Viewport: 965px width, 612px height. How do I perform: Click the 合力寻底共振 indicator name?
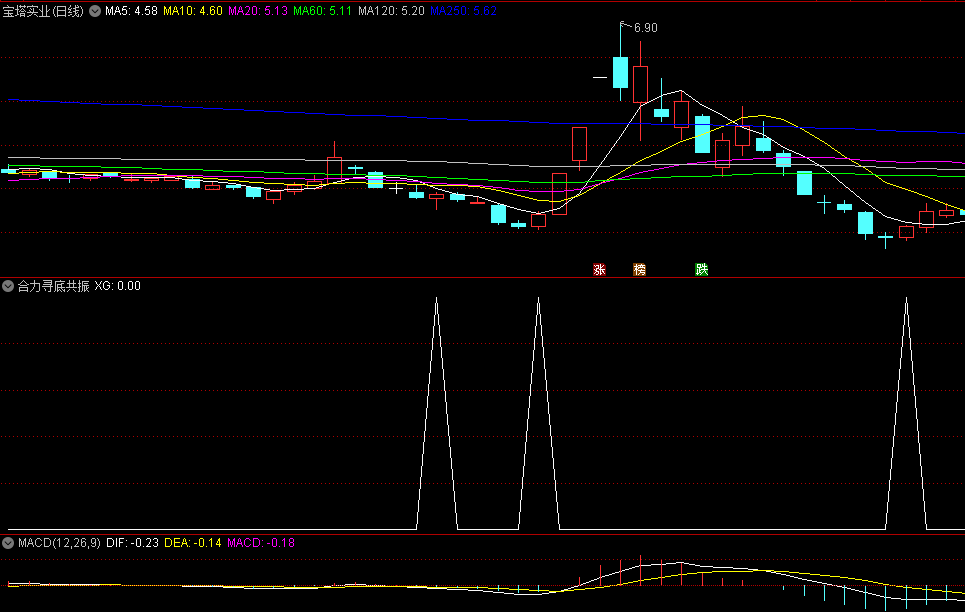(x=54, y=286)
